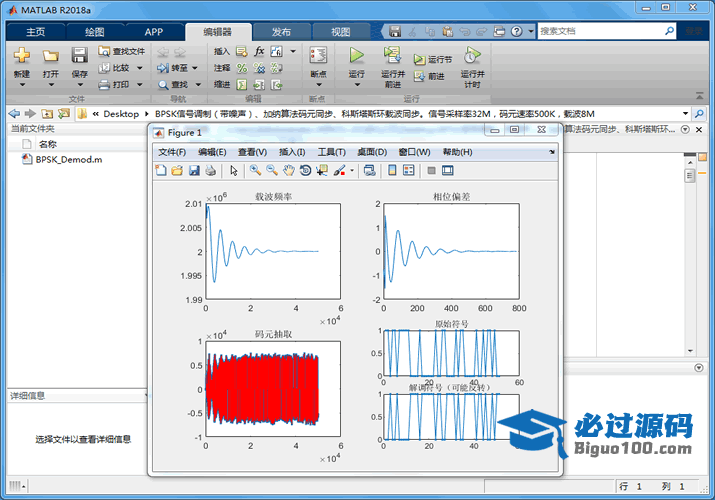This screenshot has width=715, height=500.
Task: Click the Name (名称) column header
Action: coord(47,144)
